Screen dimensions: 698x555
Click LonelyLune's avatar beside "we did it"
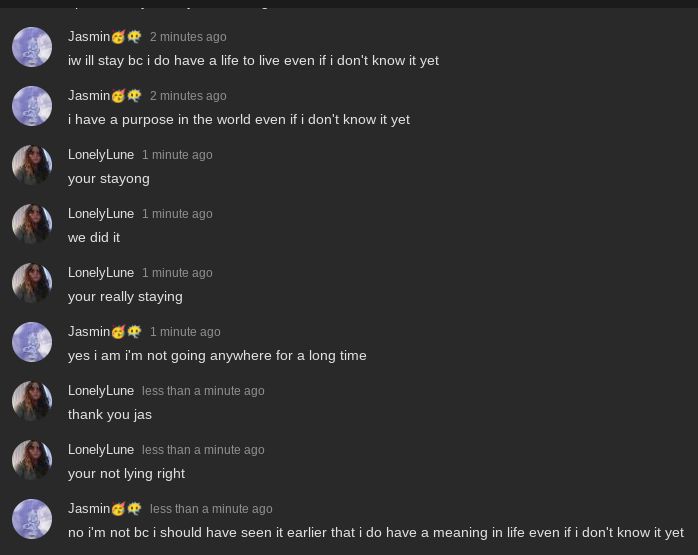click(32, 224)
